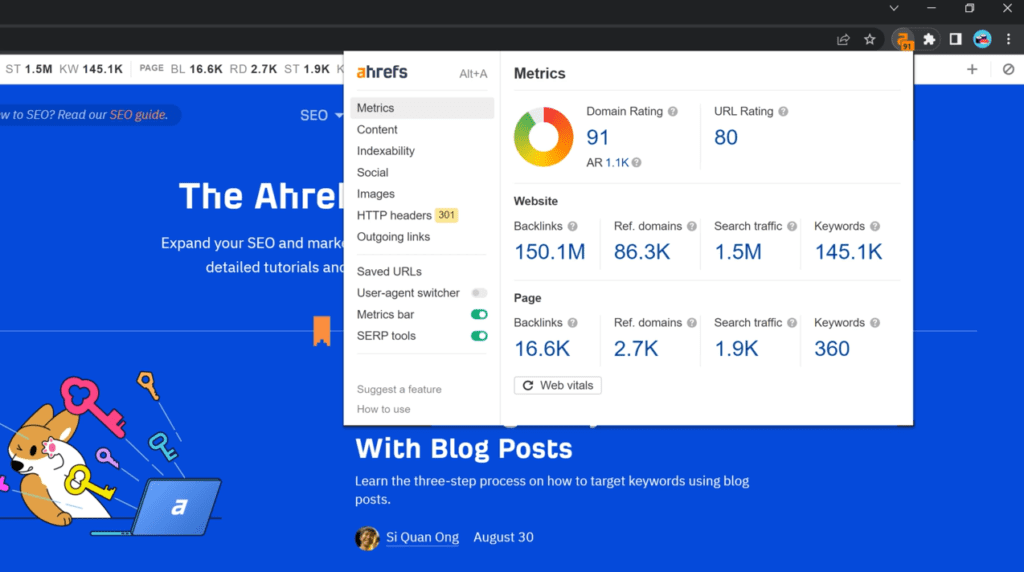Select the Metrics menu item
The height and width of the screenshot is (572, 1024).
[422, 108]
